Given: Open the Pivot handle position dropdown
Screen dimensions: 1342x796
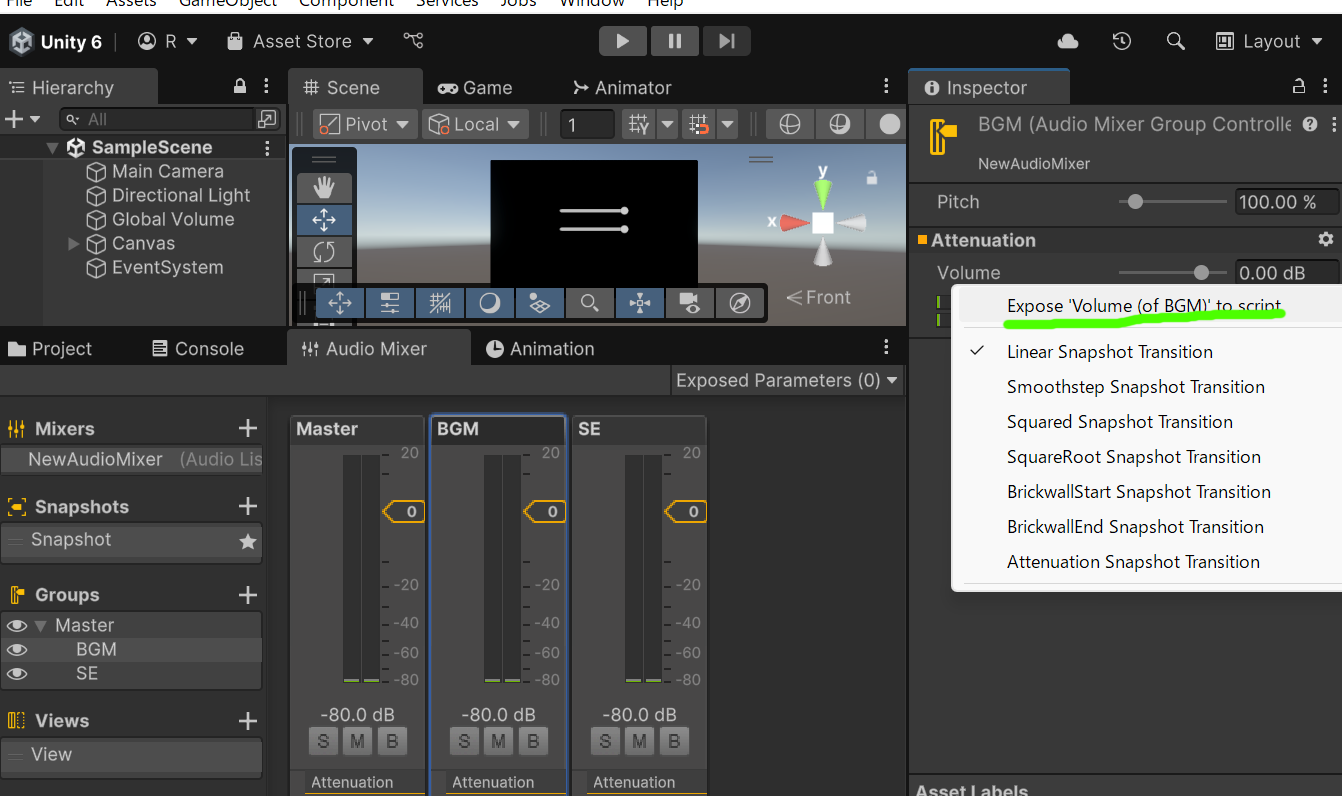Looking at the screenshot, I should 365,124.
